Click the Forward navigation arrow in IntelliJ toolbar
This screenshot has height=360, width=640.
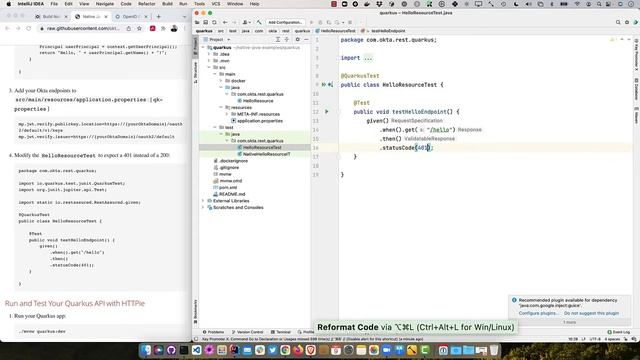point(234,22)
